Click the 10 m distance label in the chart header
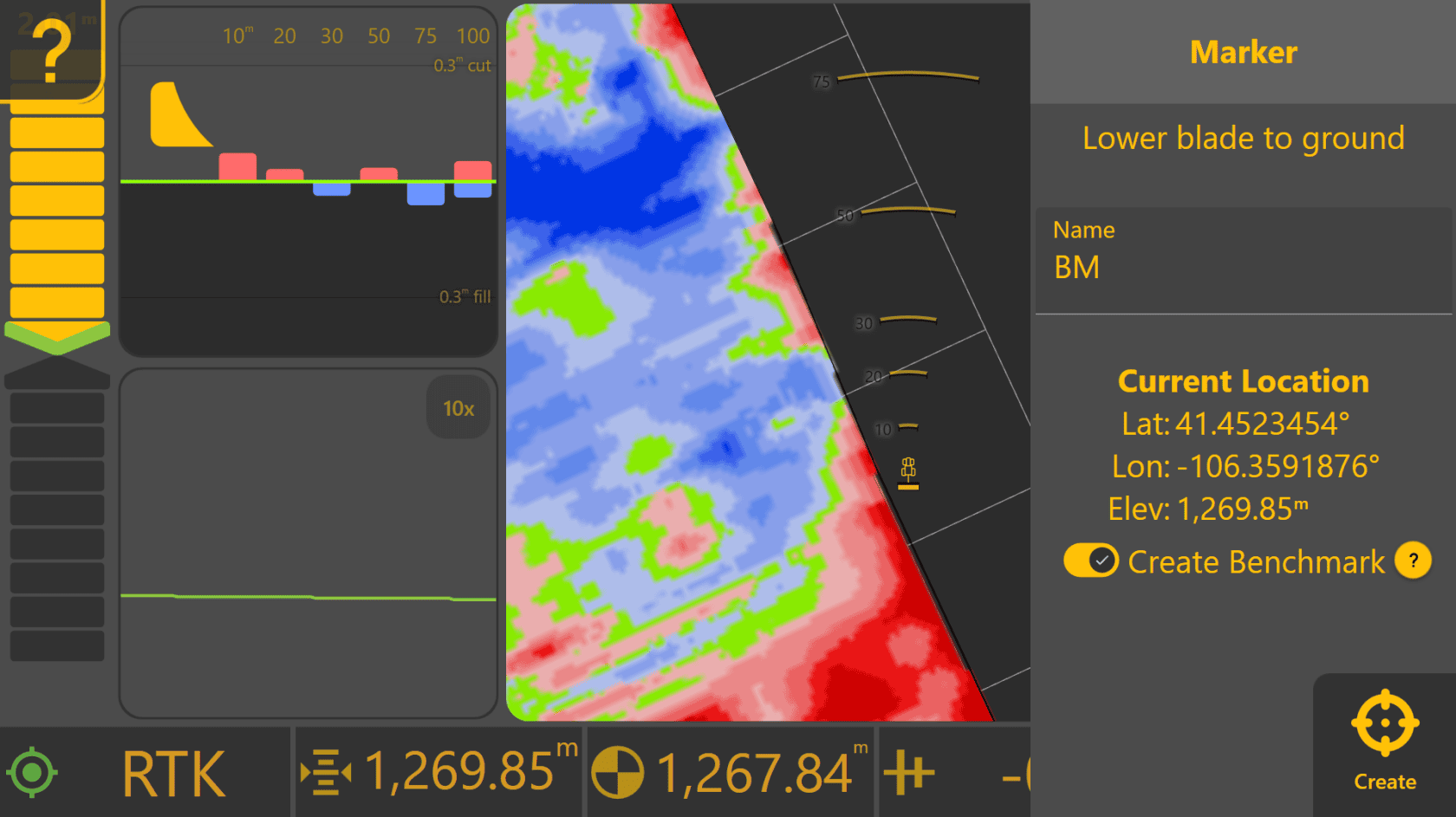 click(x=237, y=36)
